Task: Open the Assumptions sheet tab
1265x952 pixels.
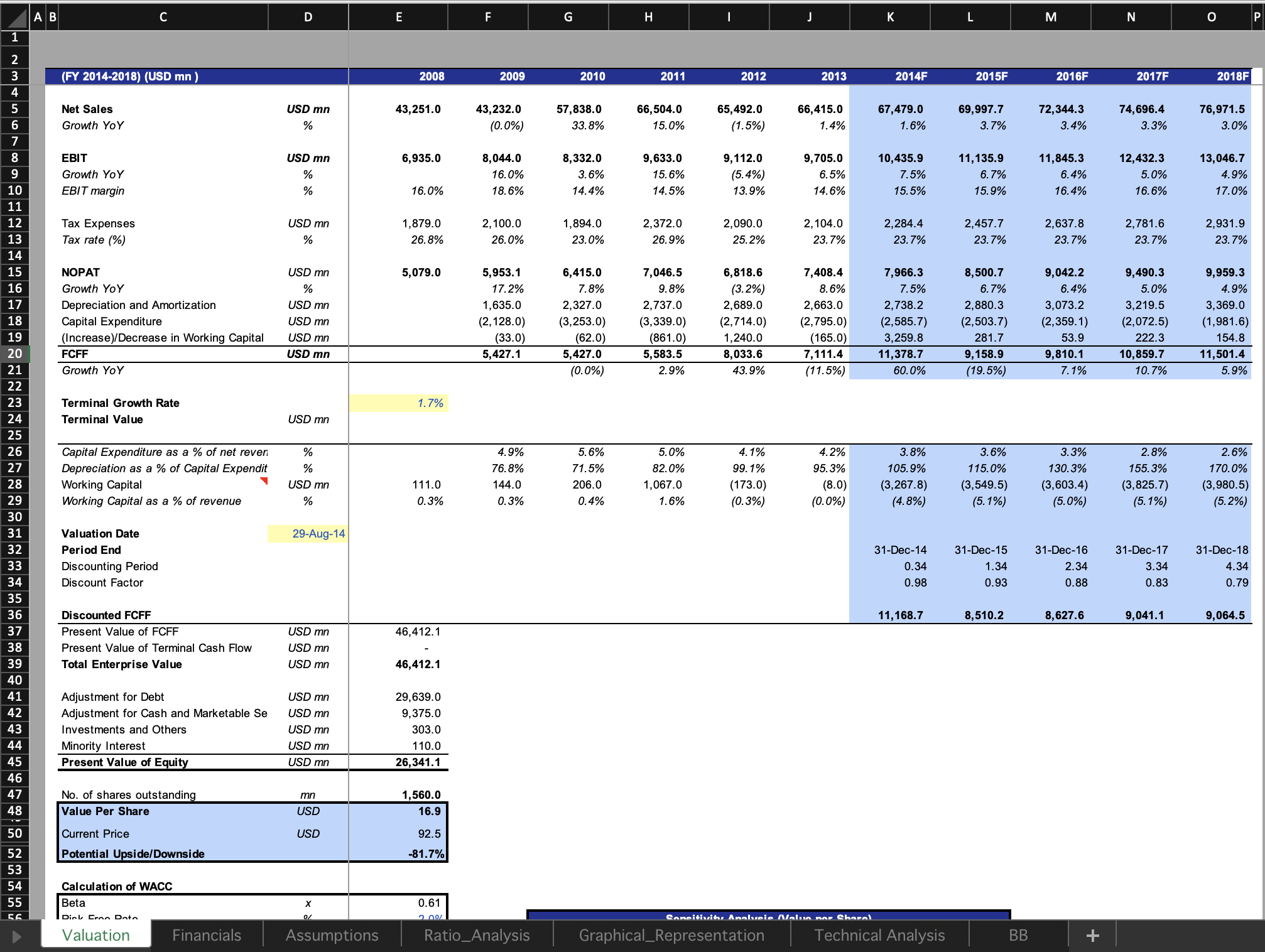Action: pyautogui.click(x=332, y=936)
